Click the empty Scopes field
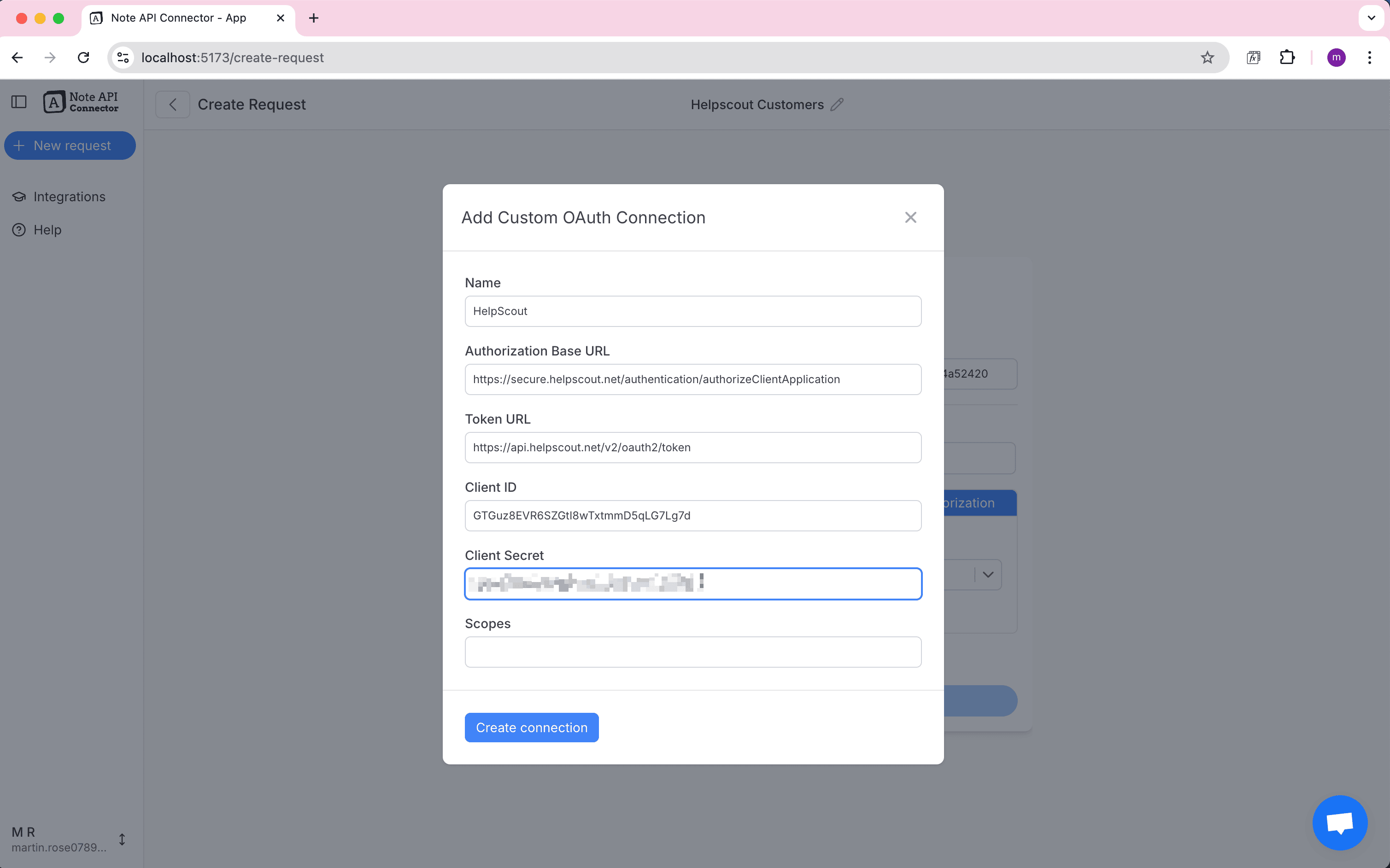This screenshot has height=868, width=1390. click(x=693, y=652)
